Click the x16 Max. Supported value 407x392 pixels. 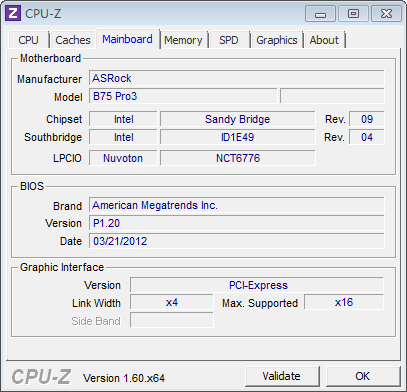(344, 302)
